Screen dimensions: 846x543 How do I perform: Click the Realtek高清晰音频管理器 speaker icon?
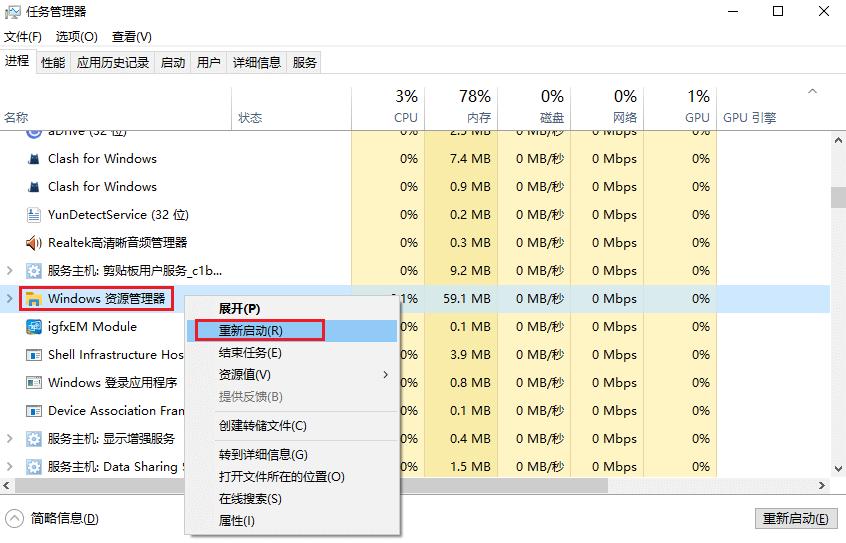click(34, 242)
